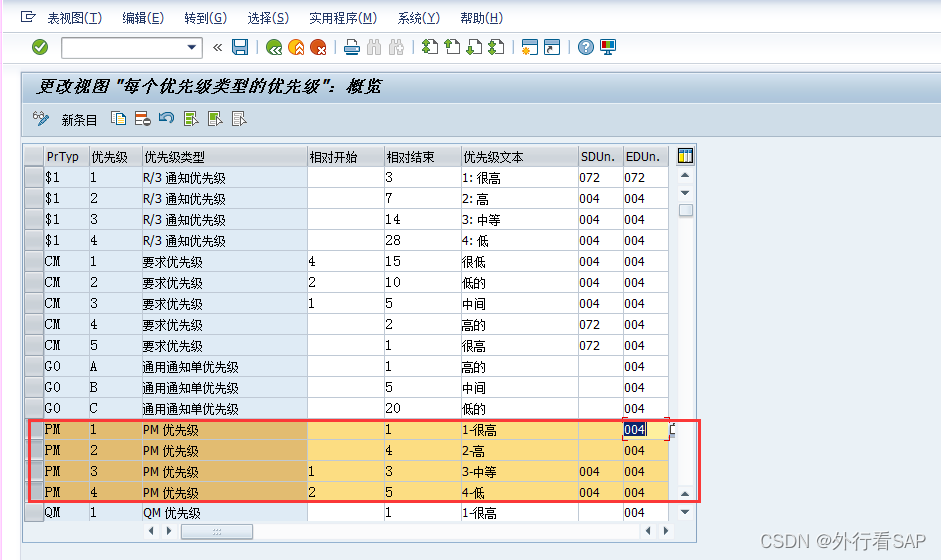Collapse command field with double chevron
941x560 pixels.
(218, 47)
